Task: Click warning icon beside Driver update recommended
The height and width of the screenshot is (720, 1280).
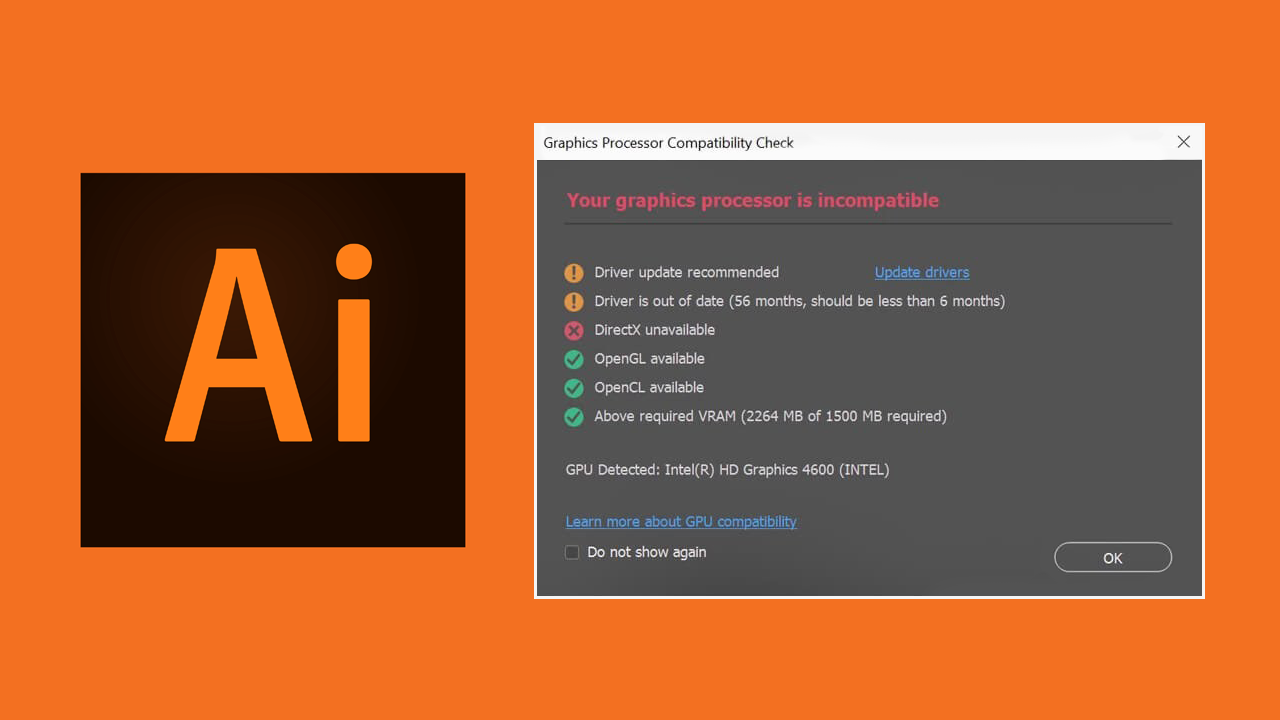Action: [574, 272]
